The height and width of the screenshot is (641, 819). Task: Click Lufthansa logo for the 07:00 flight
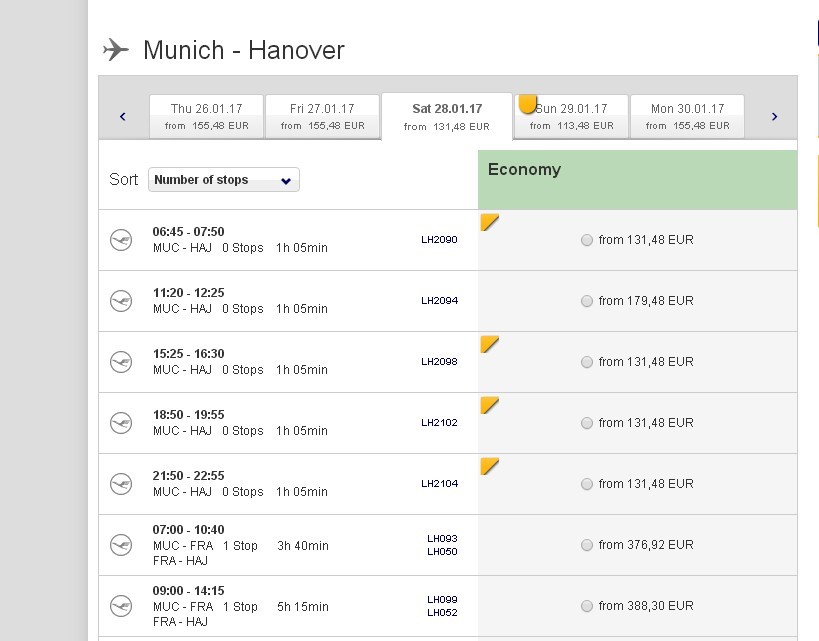click(121, 545)
